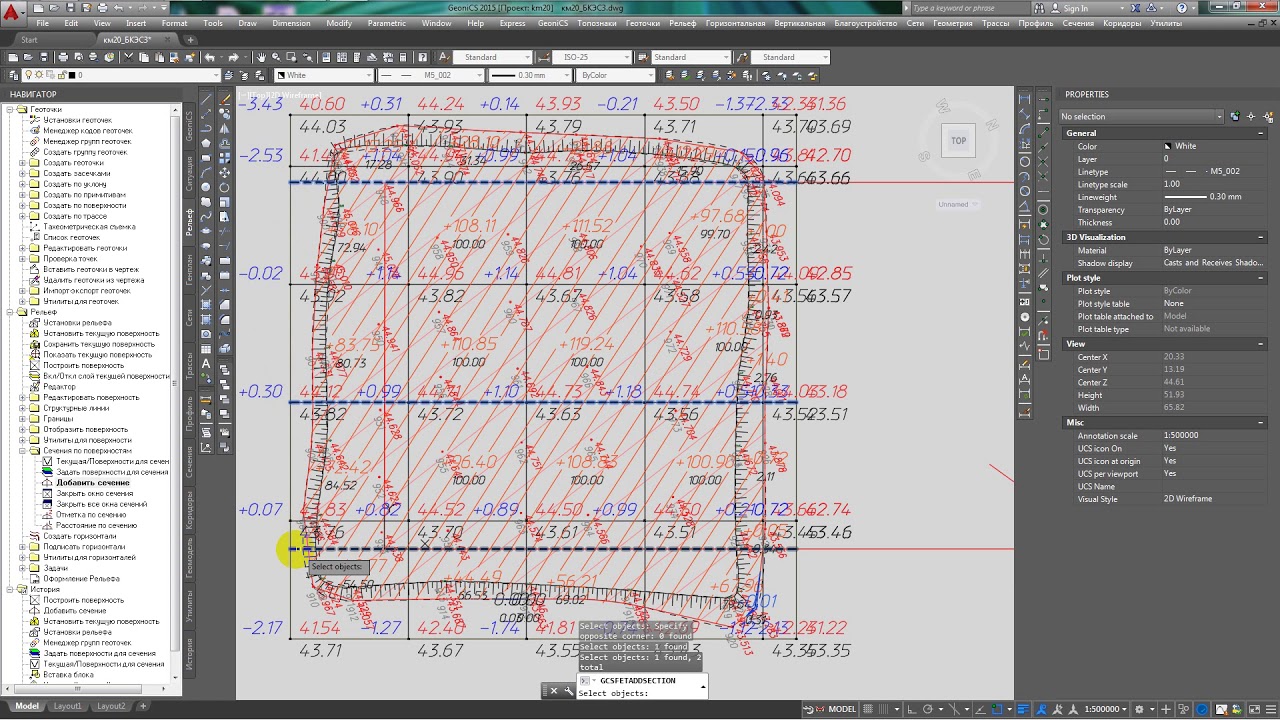Select the Polygon draw tool
Viewport: 1280px width, 720px height.
coord(206,143)
